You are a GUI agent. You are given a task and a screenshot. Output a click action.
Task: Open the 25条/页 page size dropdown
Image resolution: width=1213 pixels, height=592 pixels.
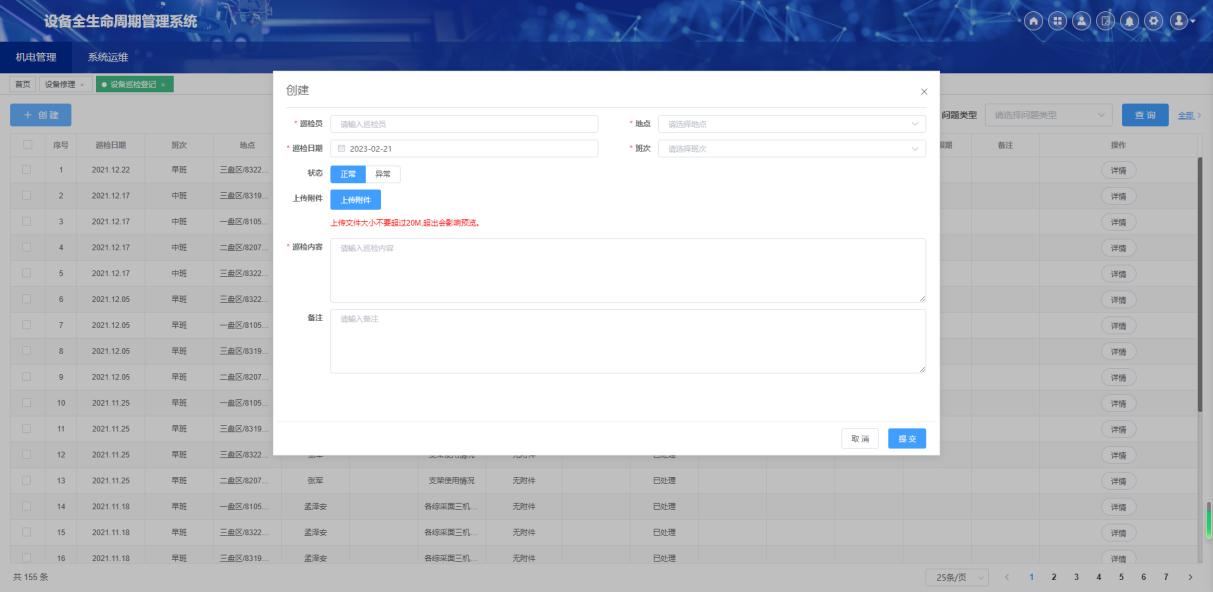[957, 578]
